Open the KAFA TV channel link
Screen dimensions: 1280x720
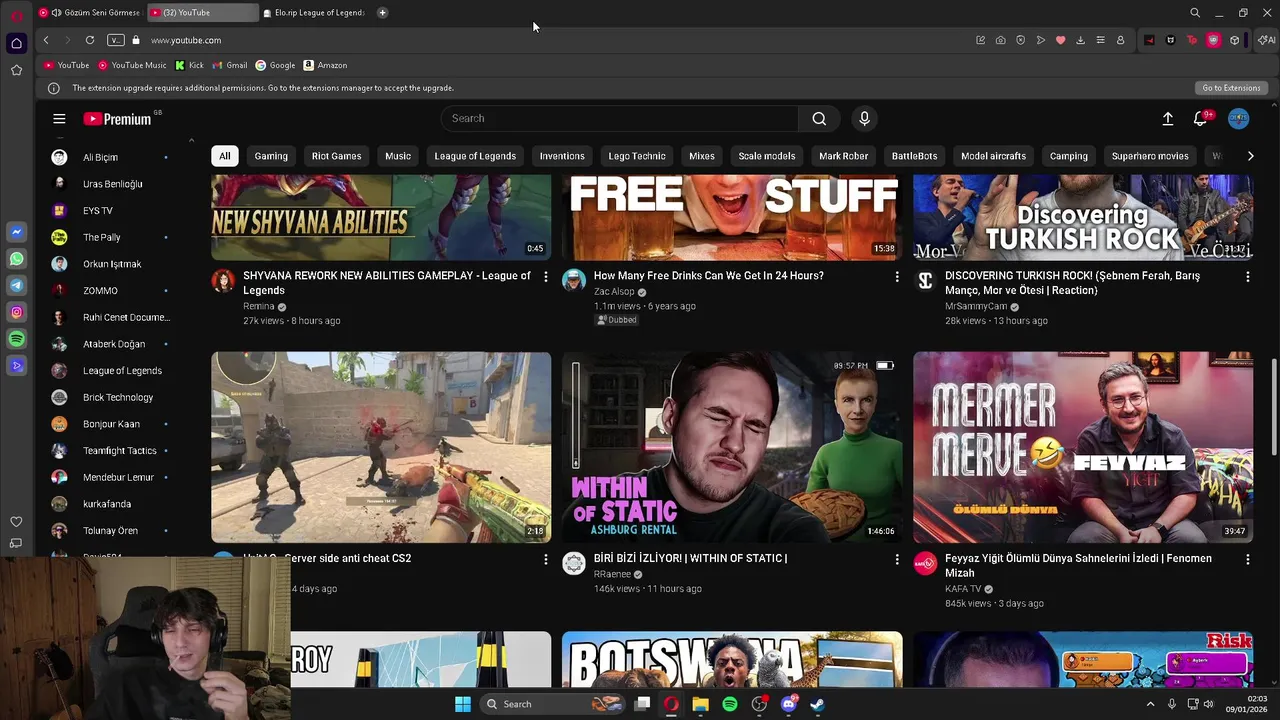[x=963, y=589]
